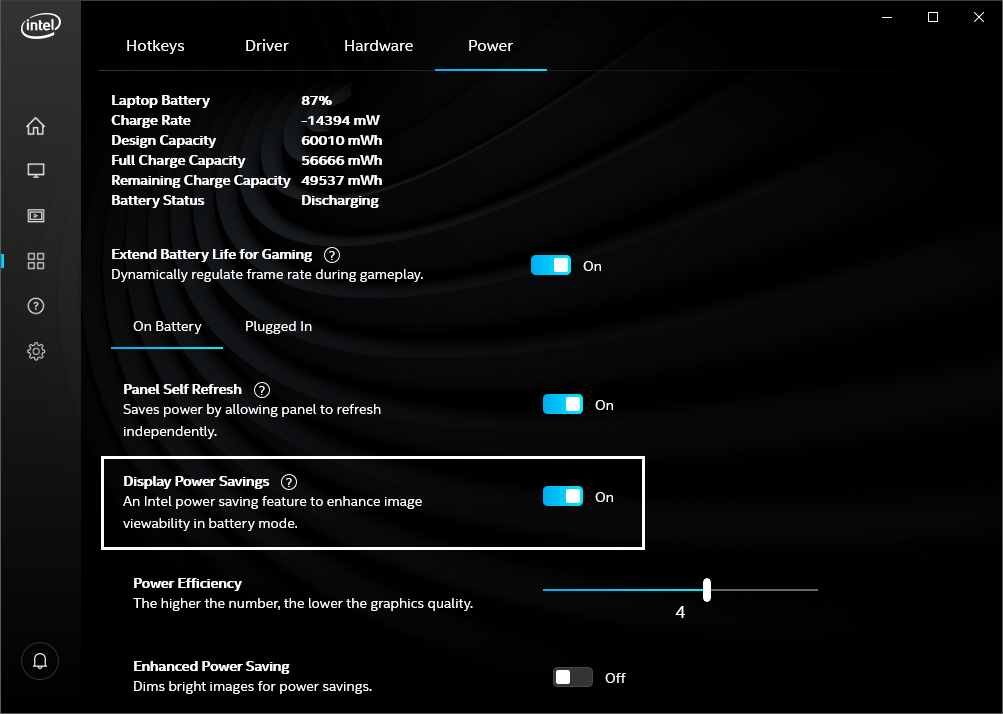Open the Support question mark icon
1003x714 pixels.
click(x=36, y=306)
